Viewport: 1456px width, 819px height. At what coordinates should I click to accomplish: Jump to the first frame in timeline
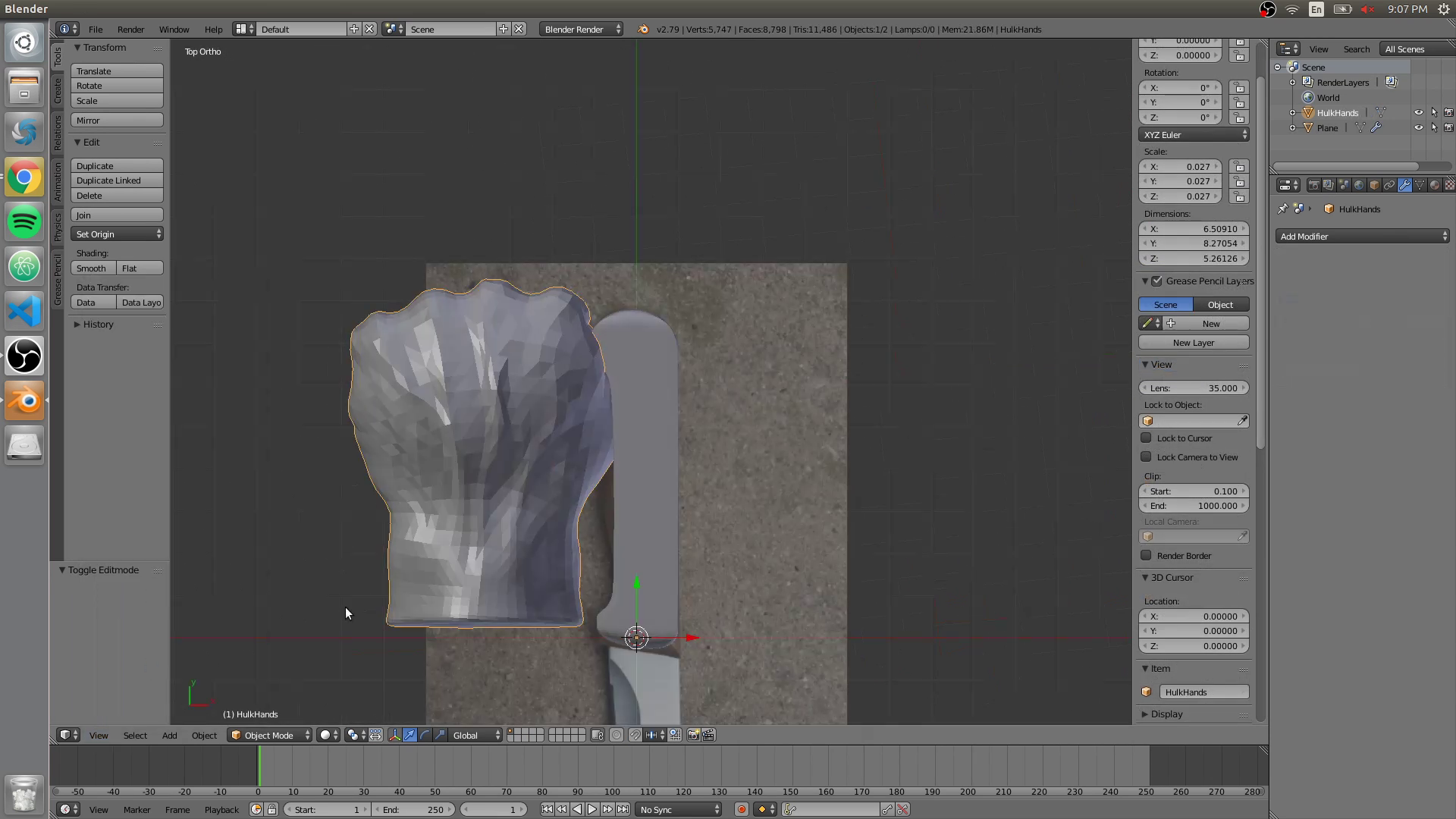click(x=547, y=810)
